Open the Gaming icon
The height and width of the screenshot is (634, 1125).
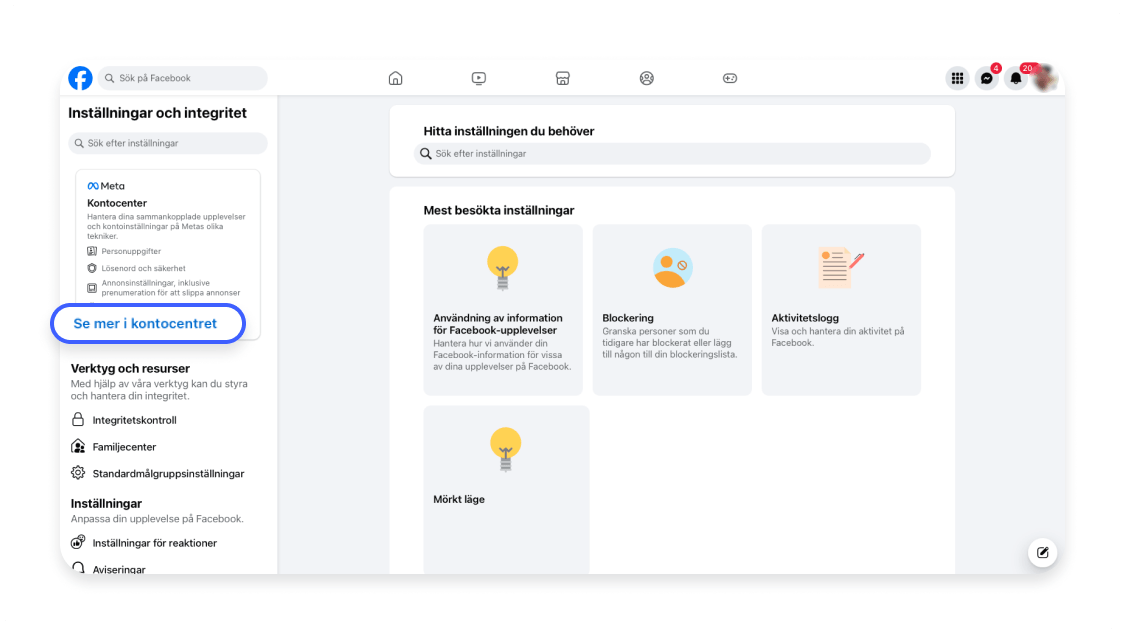(730, 77)
